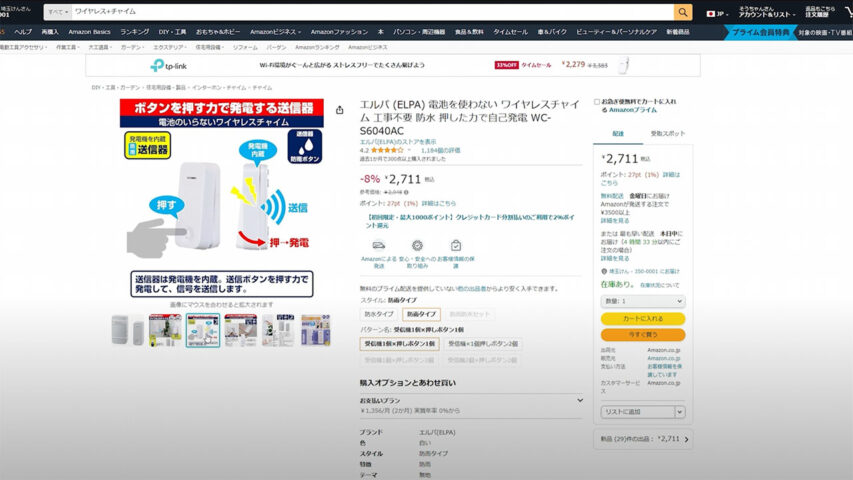Click the safety initiatives gear icon

coord(417,245)
